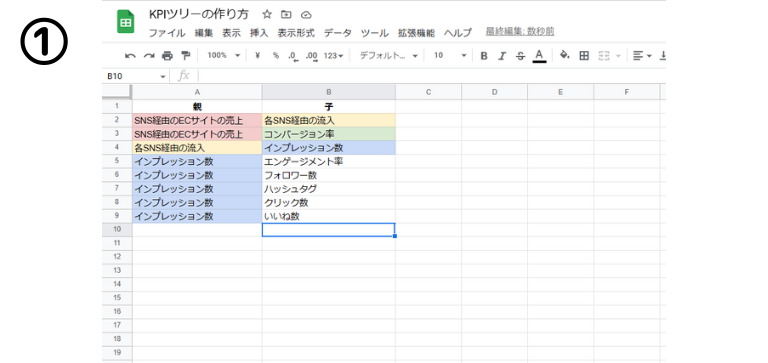
Task: Select column C header
Action: pyautogui.click(x=429, y=92)
